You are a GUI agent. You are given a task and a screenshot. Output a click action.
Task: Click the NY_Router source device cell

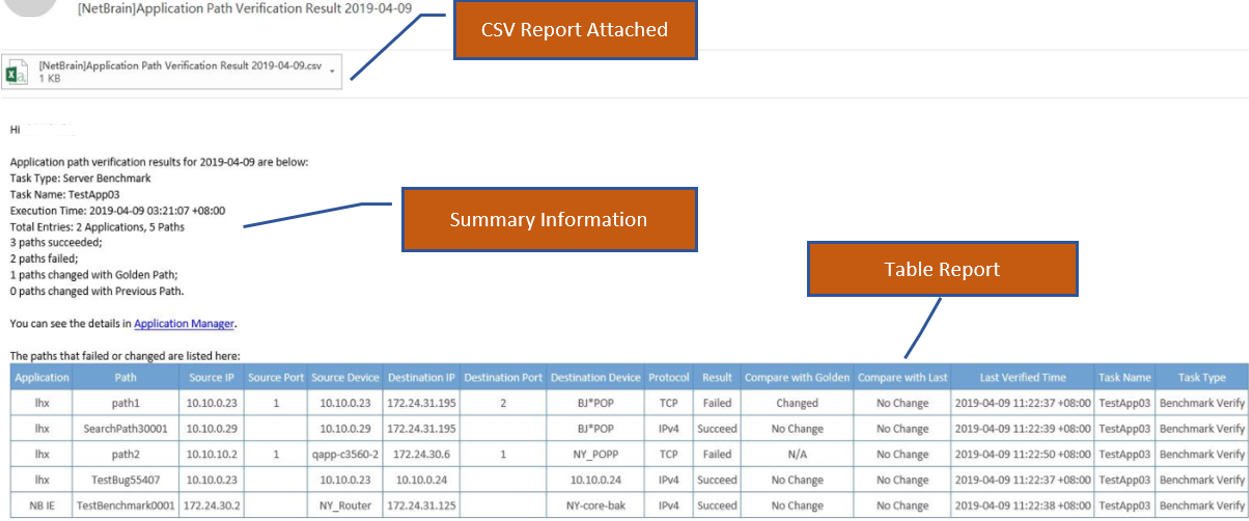[x=345, y=506]
